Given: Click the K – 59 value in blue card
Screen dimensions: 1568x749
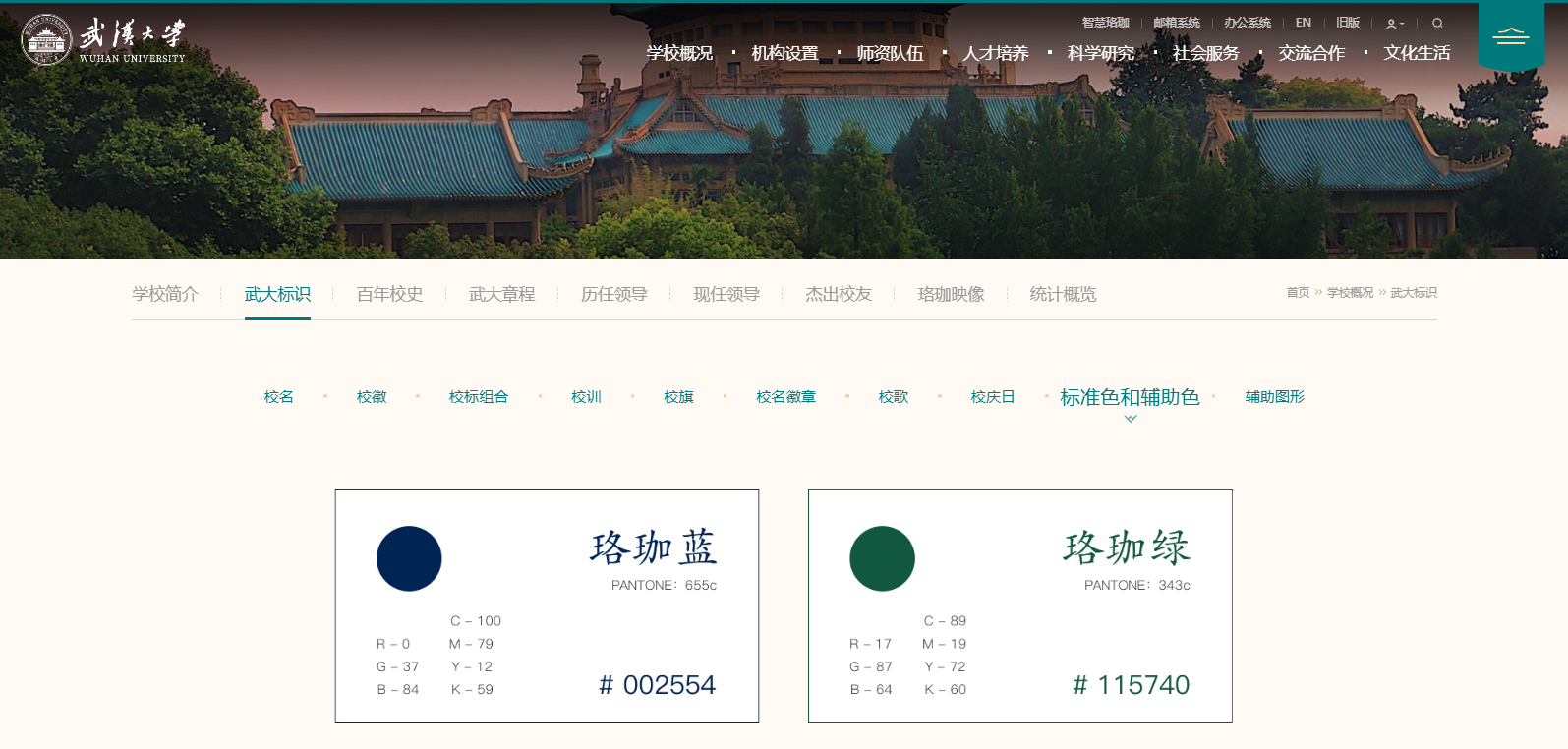Looking at the screenshot, I should click(x=472, y=690).
